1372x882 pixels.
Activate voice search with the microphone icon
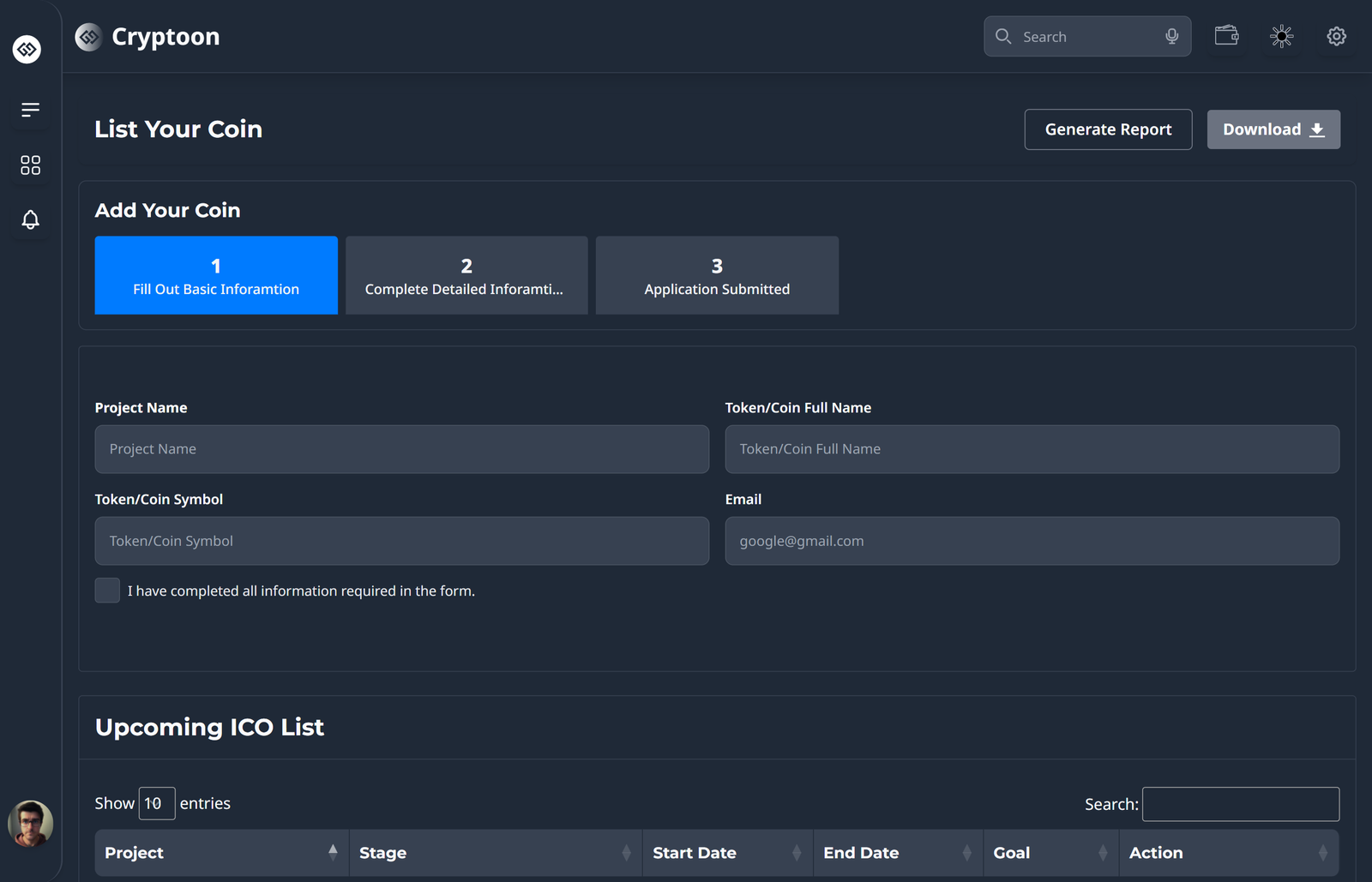(1171, 36)
